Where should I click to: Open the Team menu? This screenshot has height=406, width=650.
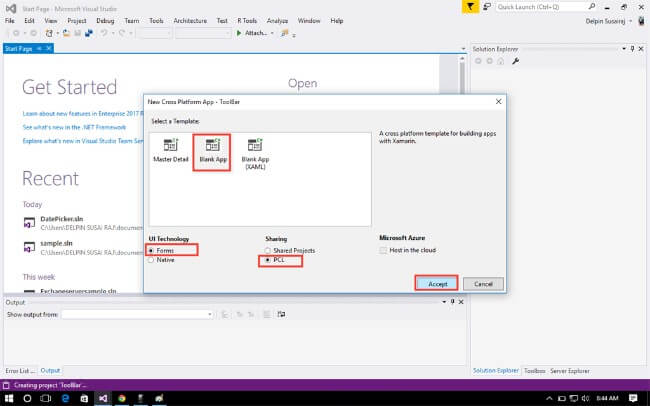(x=132, y=21)
